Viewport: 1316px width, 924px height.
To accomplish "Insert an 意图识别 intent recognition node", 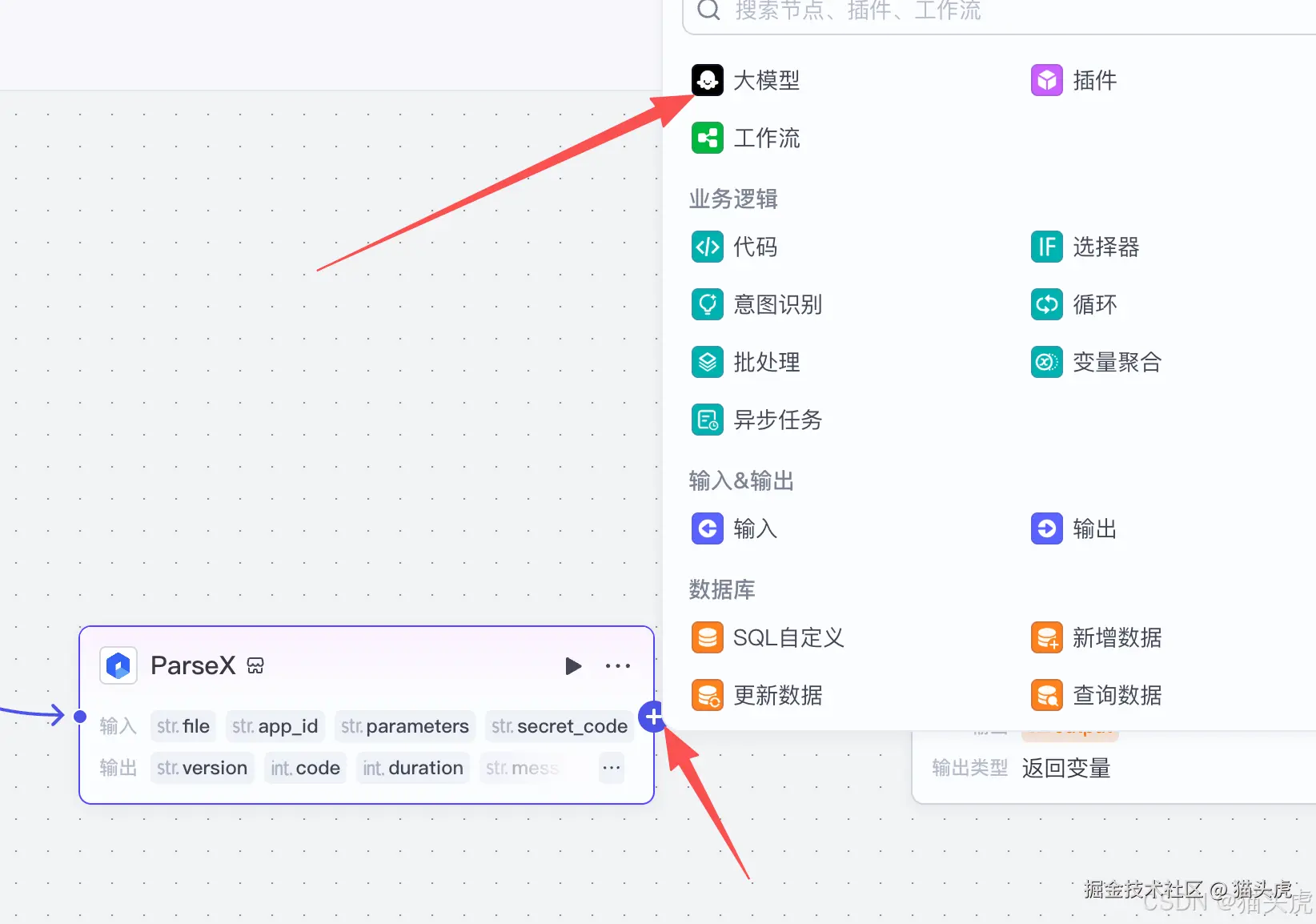I will click(778, 304).
